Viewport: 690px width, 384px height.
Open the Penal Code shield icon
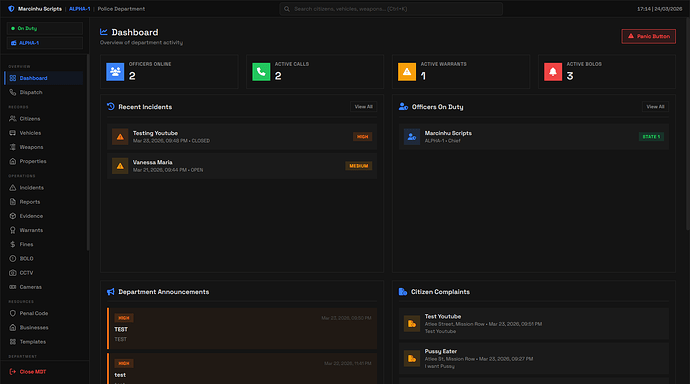pyautogui.click(x=13, y=313)
